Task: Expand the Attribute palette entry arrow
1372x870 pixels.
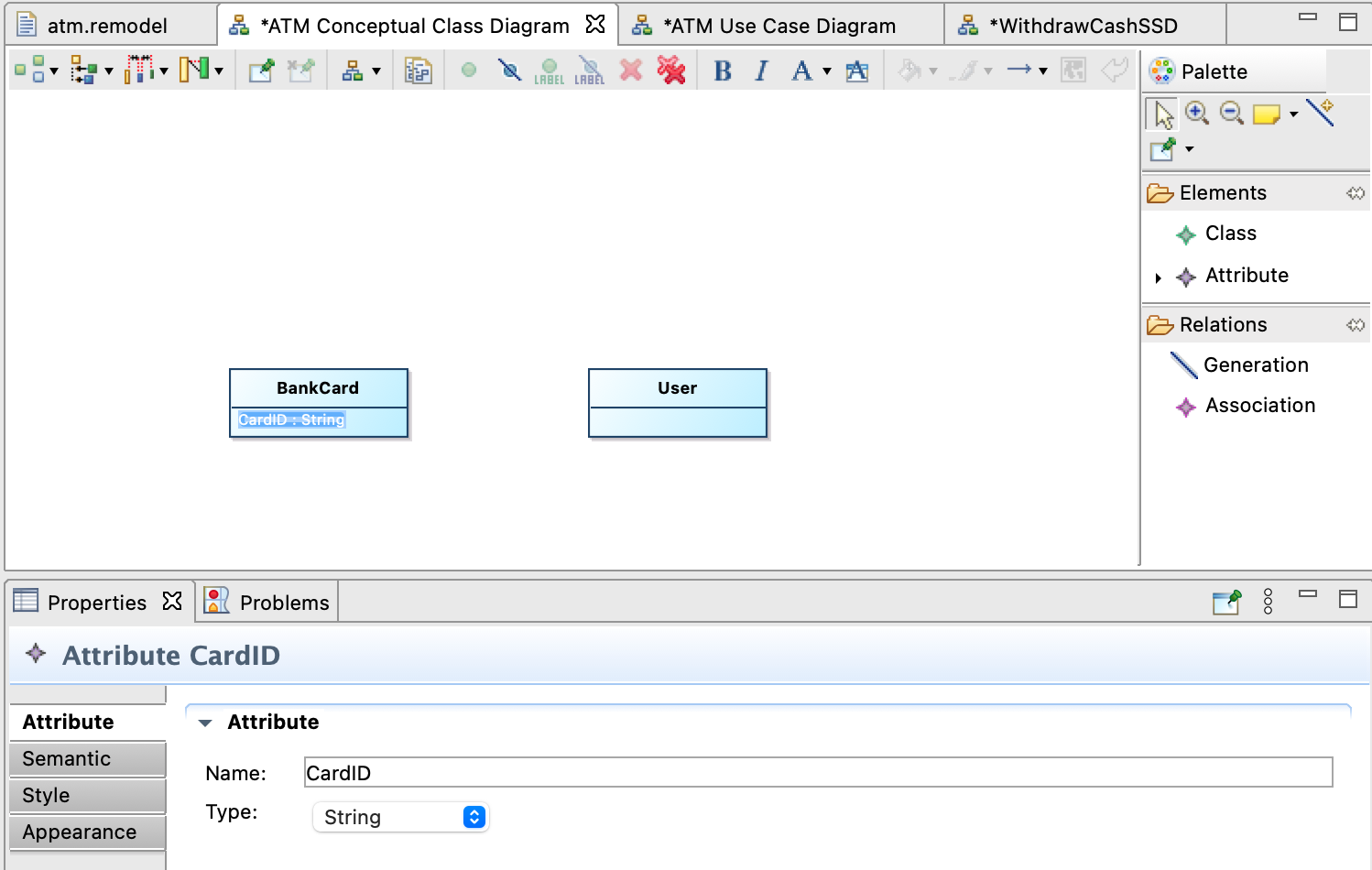Action: [1159, 277]
